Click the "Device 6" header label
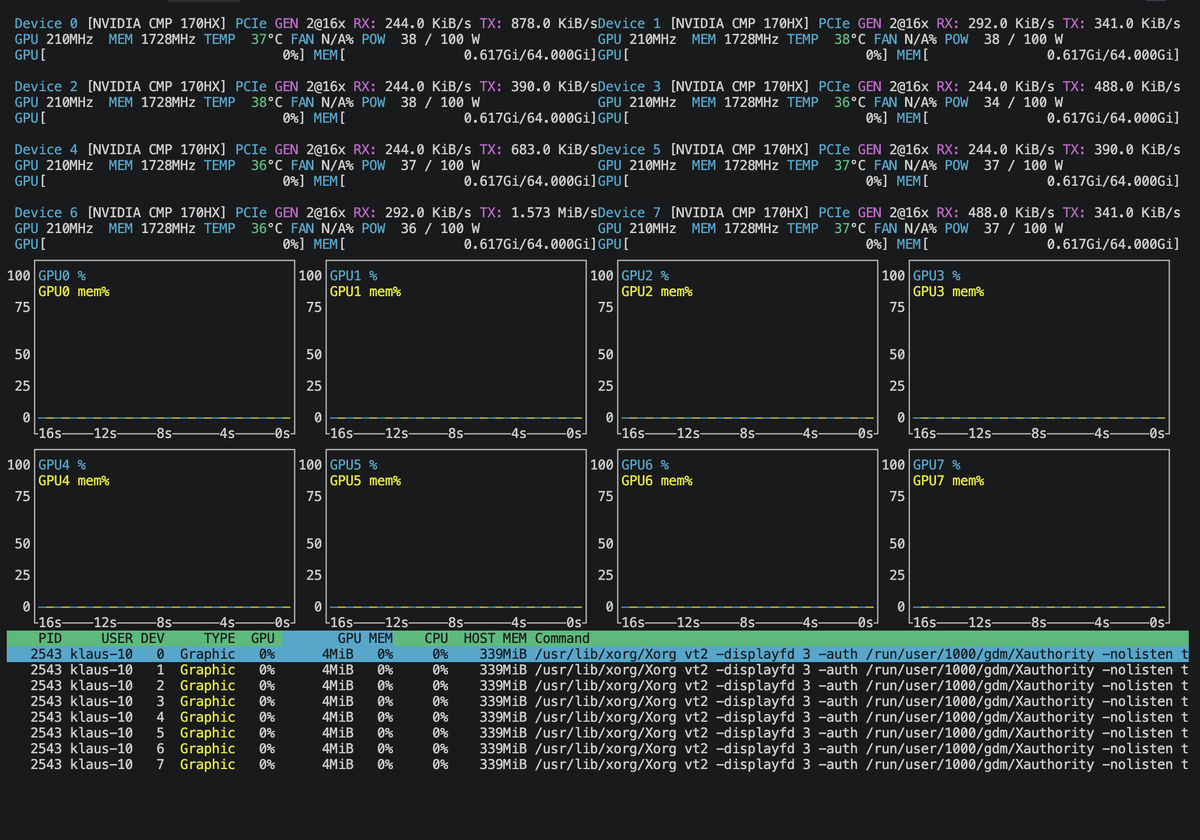This screenshot has width=1200, height=840. click(47, 213)
